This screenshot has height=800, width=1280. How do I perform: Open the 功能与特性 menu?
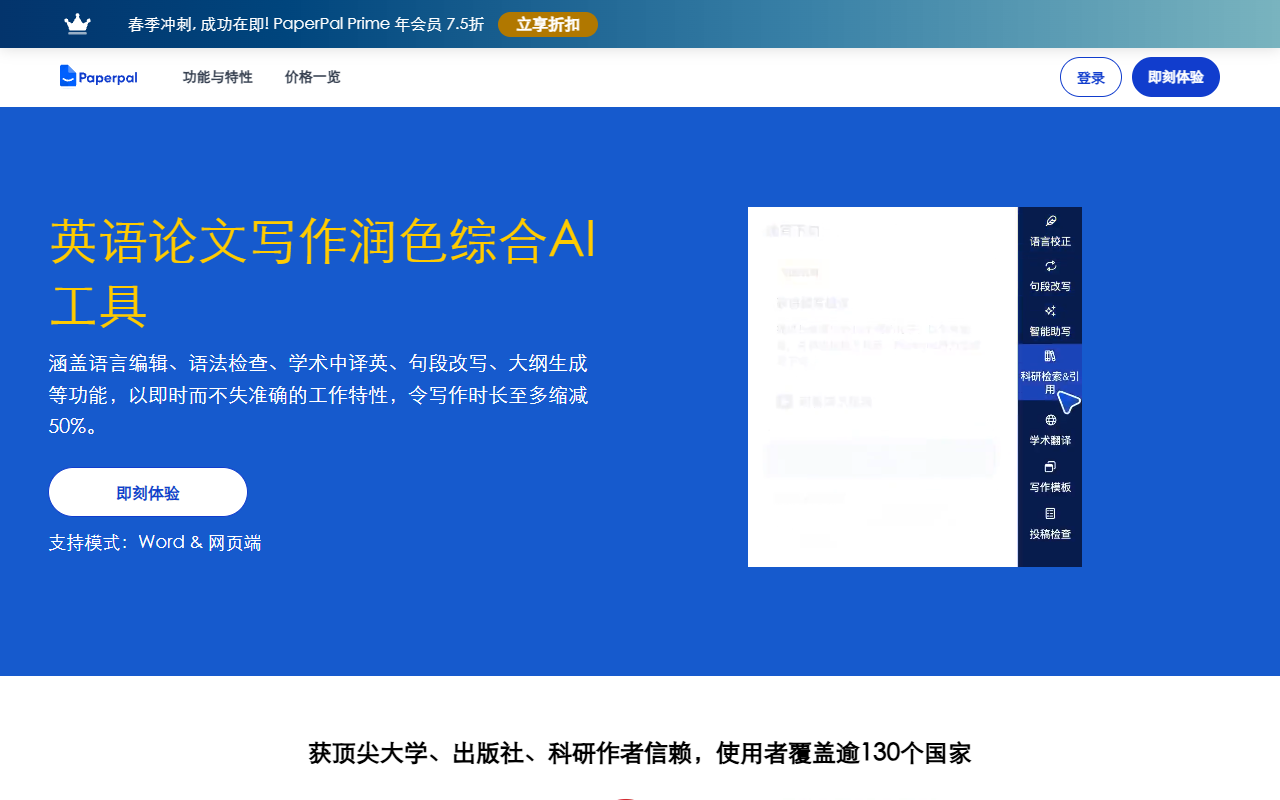pyautogui.click(x=218, y=77)
